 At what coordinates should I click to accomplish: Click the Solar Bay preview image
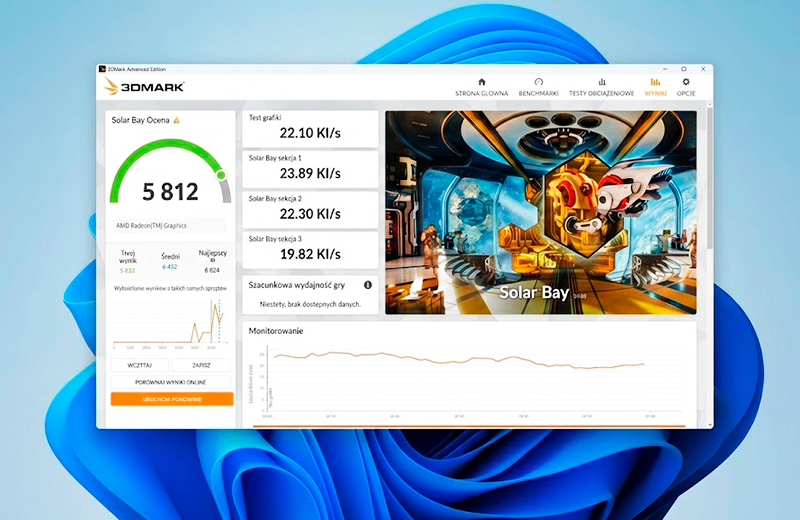point(540,212)
